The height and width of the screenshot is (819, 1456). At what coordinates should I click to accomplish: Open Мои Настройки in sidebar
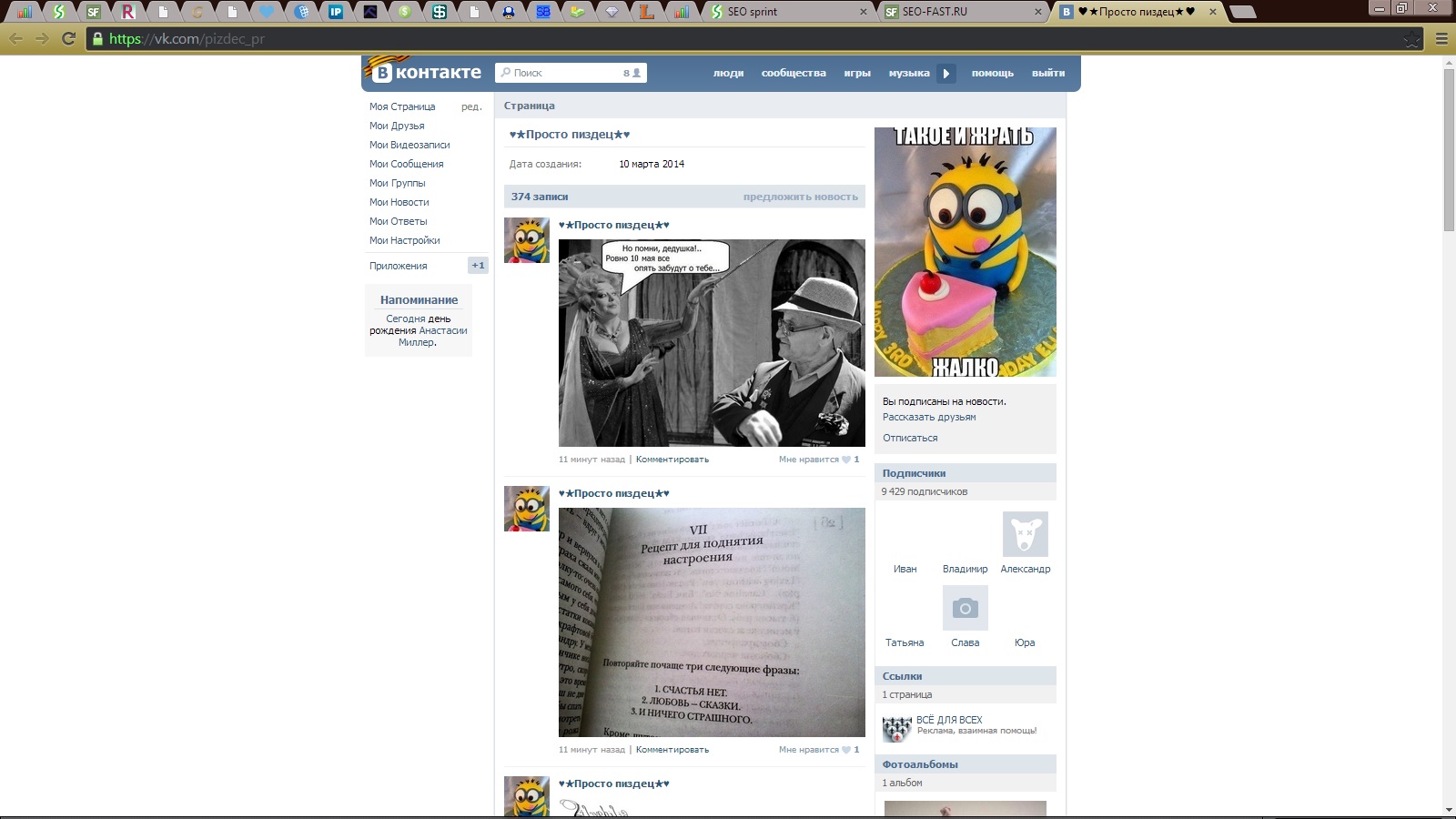click(x=404, y=240)
